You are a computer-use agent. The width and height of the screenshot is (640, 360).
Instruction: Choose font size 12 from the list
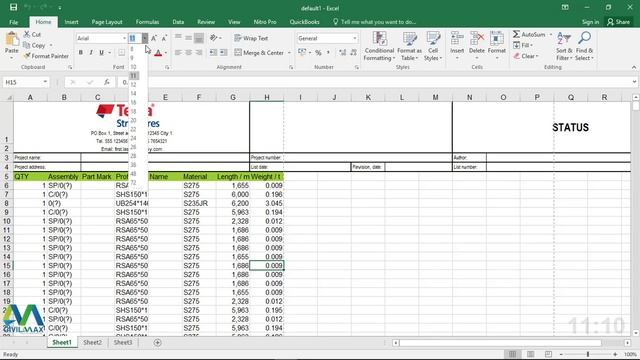pyautogui.click(x=133, y=84)
